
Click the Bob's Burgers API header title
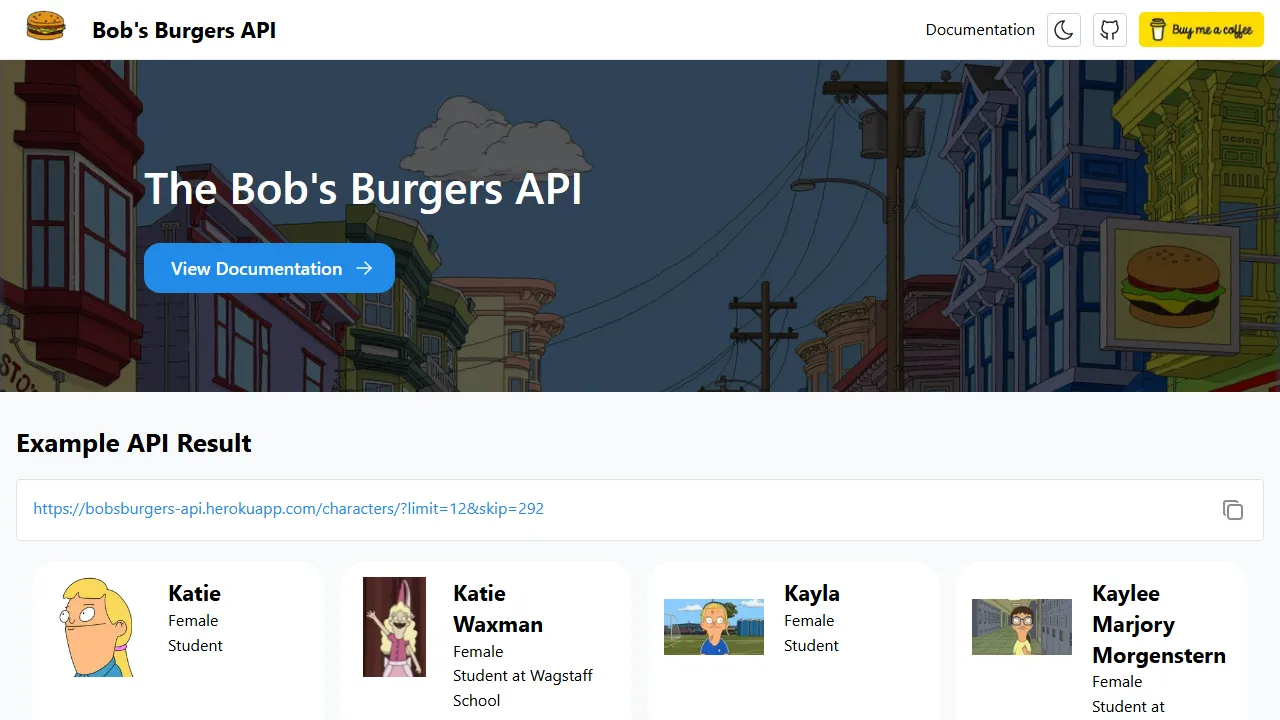[x=183, y=30]
